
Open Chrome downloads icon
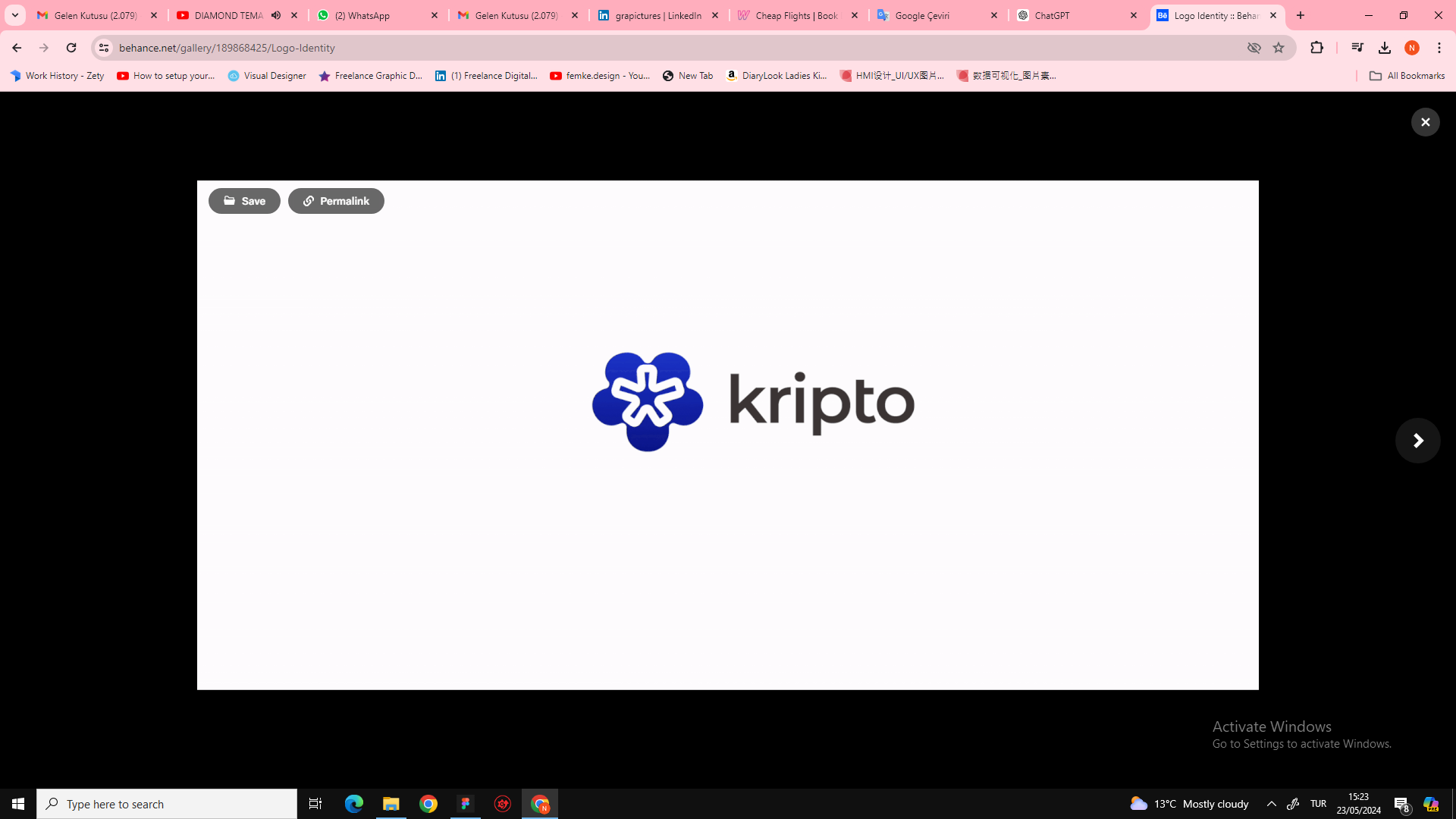click(x=1385, y=48)
